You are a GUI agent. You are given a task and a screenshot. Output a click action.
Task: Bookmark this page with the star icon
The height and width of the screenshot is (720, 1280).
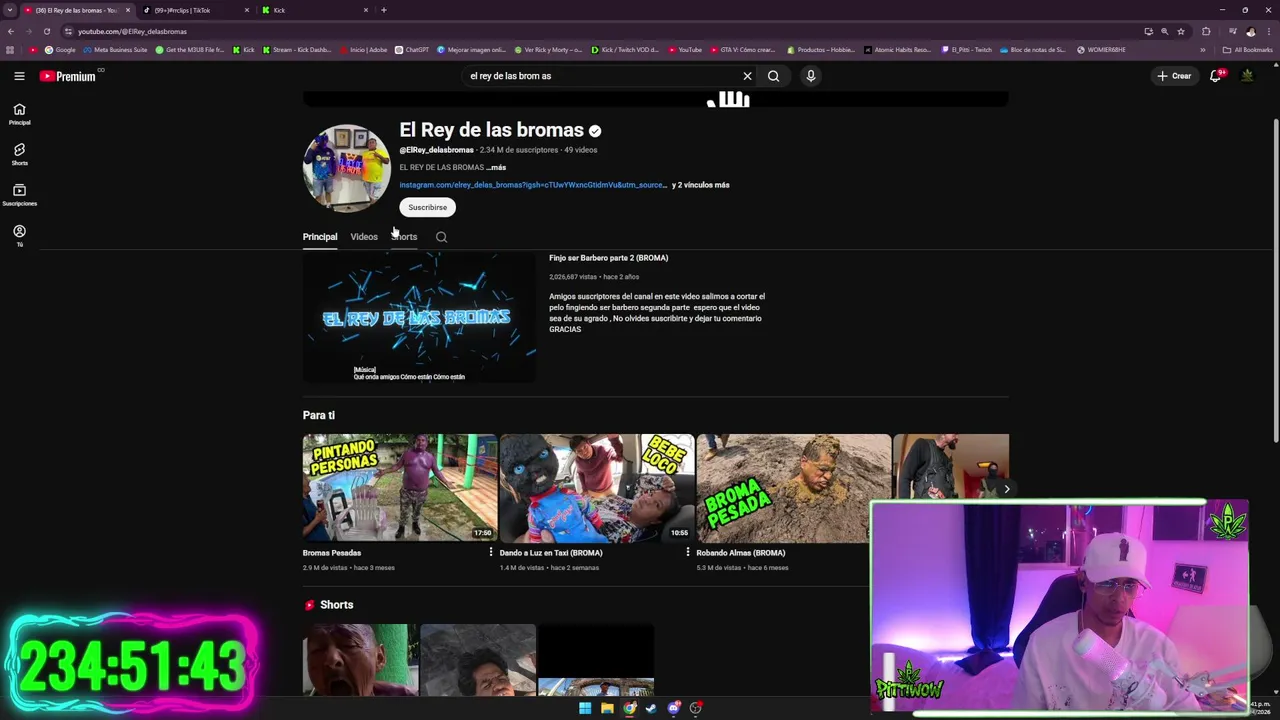(1181, 31)
